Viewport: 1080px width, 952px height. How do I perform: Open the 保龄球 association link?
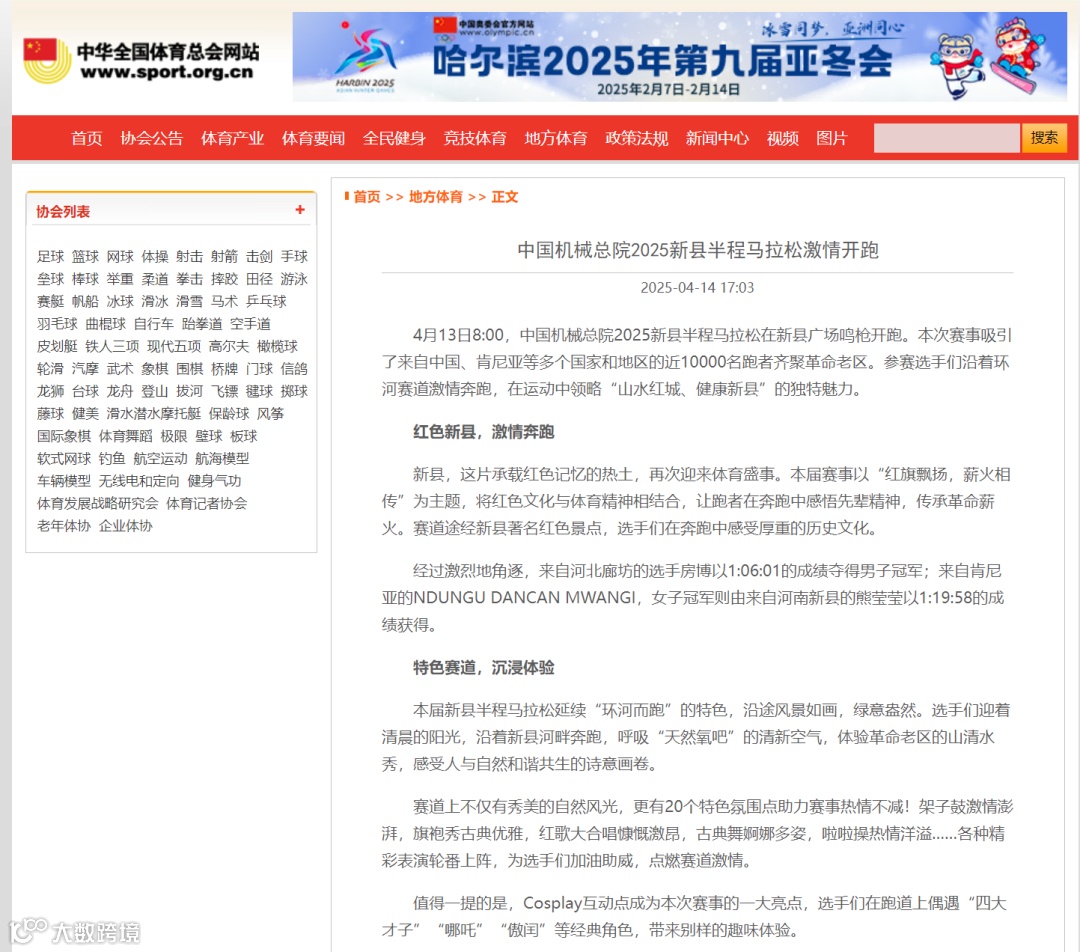229,414
